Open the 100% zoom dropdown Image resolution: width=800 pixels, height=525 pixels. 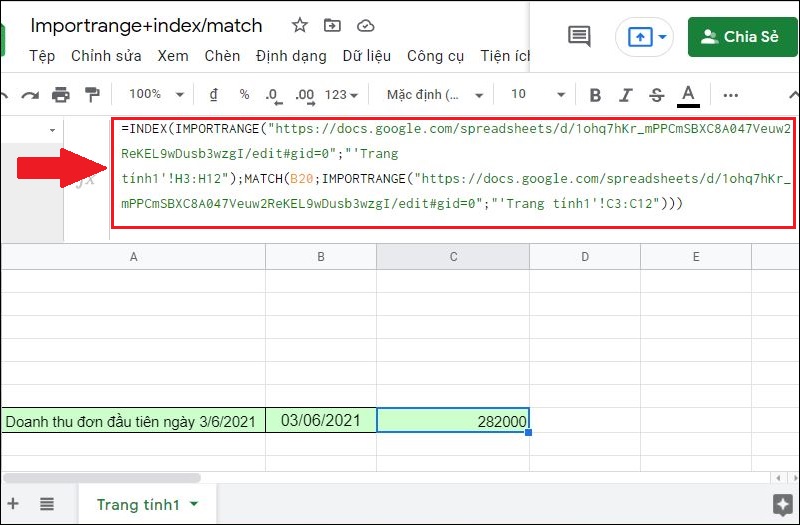pos(156,94)
